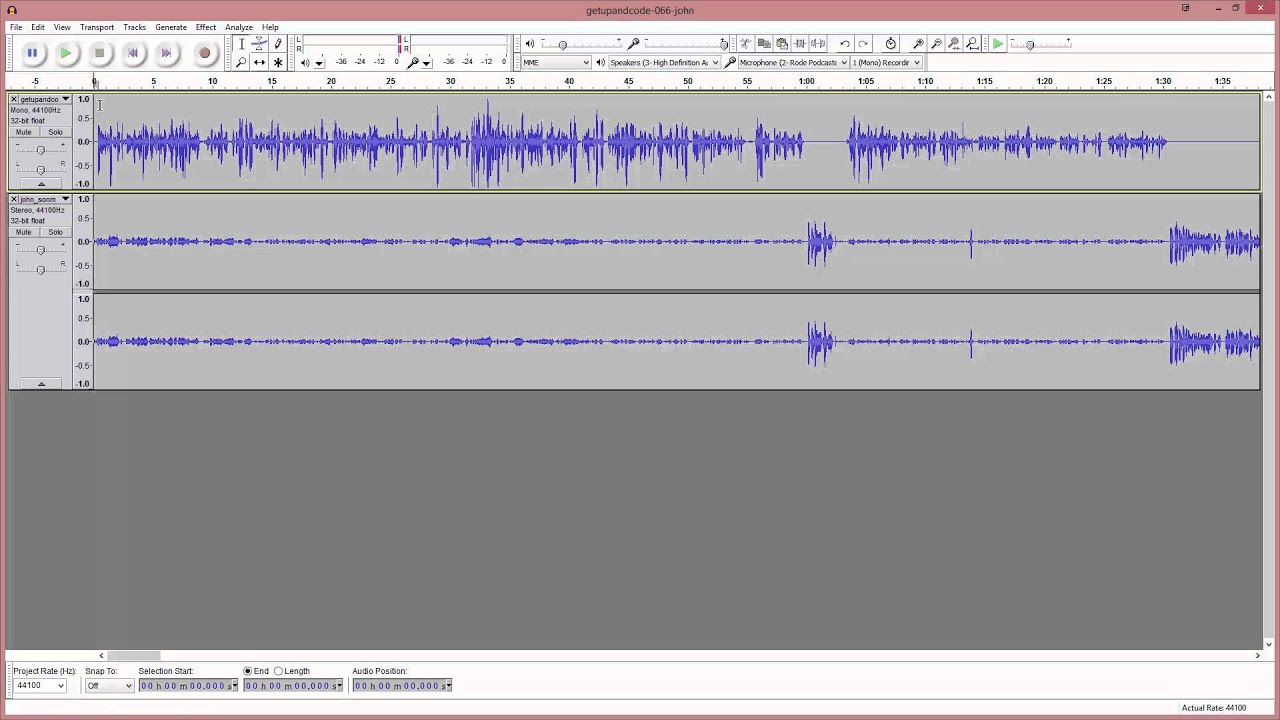The width and height of the screenshot is (1280, 720).
Task: Click green Play-at-speed button
Action: 998,44
